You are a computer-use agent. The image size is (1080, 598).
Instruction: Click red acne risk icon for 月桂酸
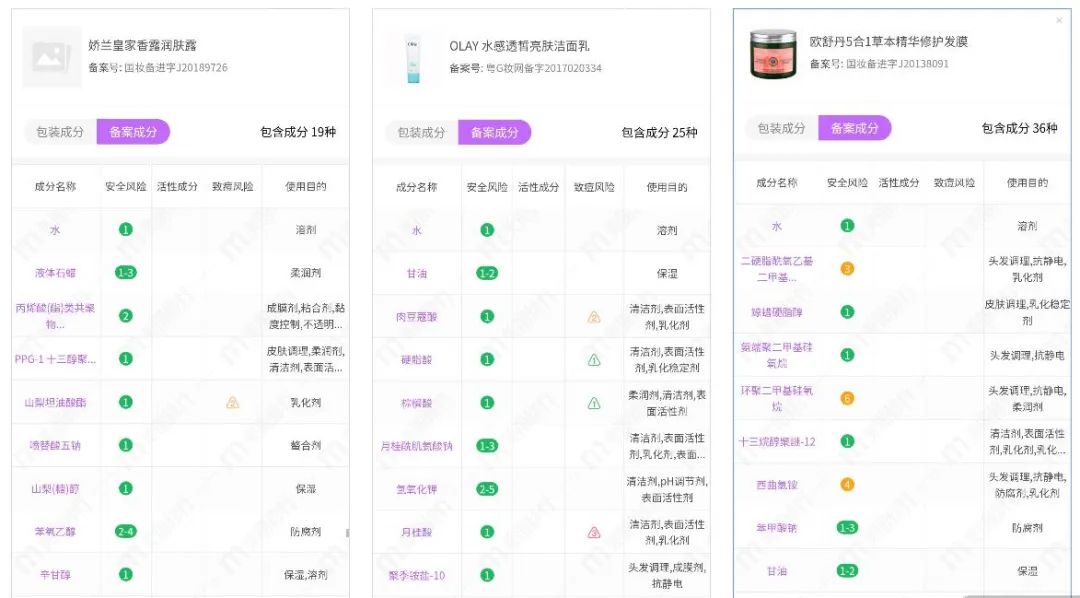(594, 532)
